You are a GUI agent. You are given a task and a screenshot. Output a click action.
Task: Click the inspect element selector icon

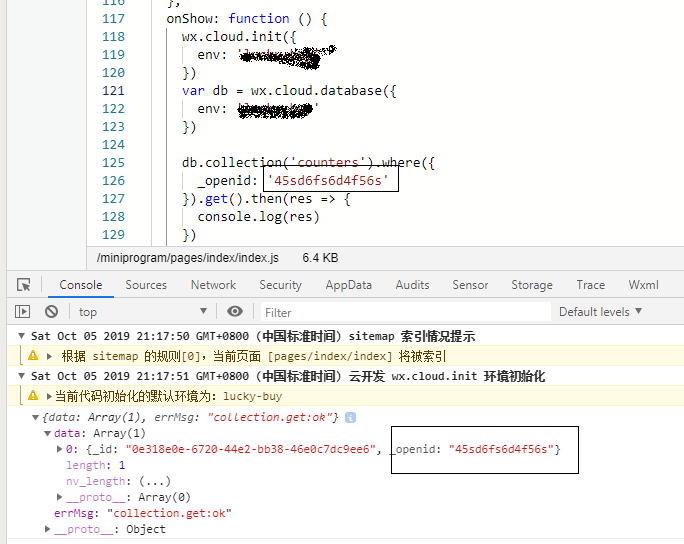tap(24, 285)
